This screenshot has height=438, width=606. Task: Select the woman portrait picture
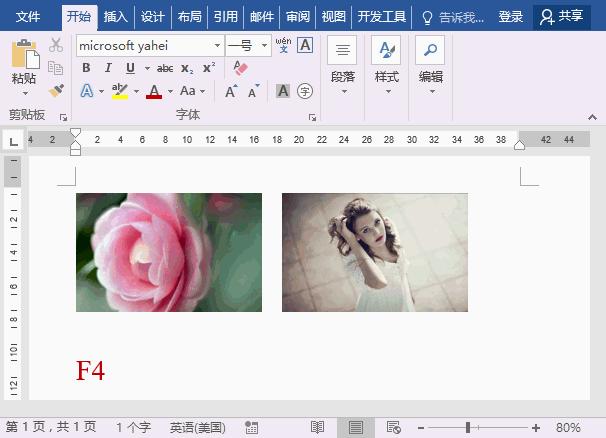coord(375,252)
